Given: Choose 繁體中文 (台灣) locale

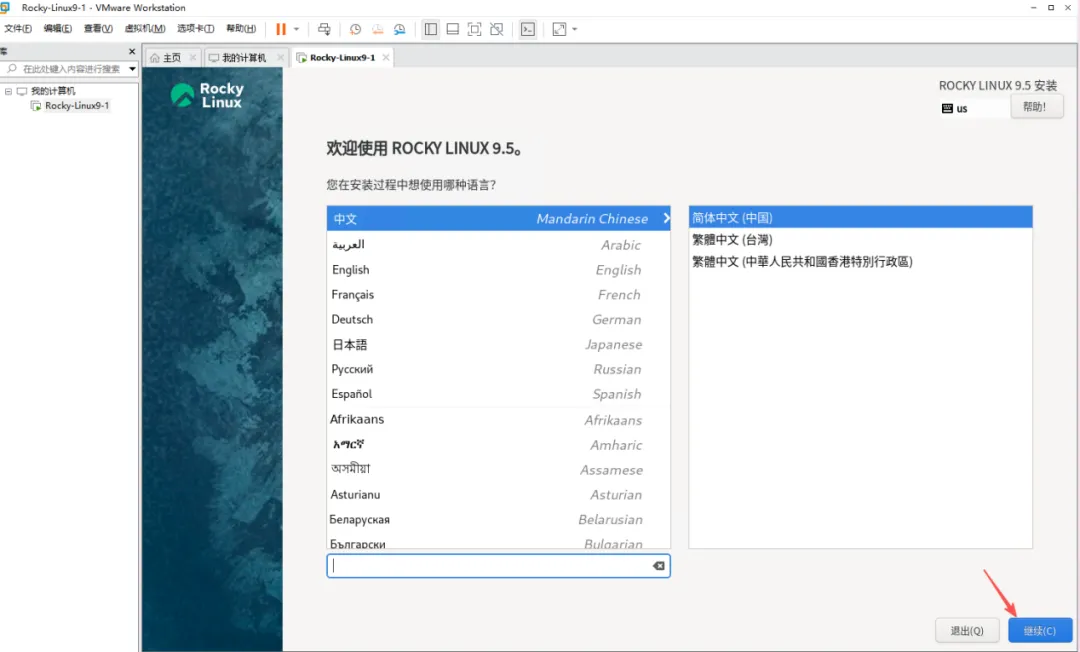Looking at the screenshot, I should [860, 240].
